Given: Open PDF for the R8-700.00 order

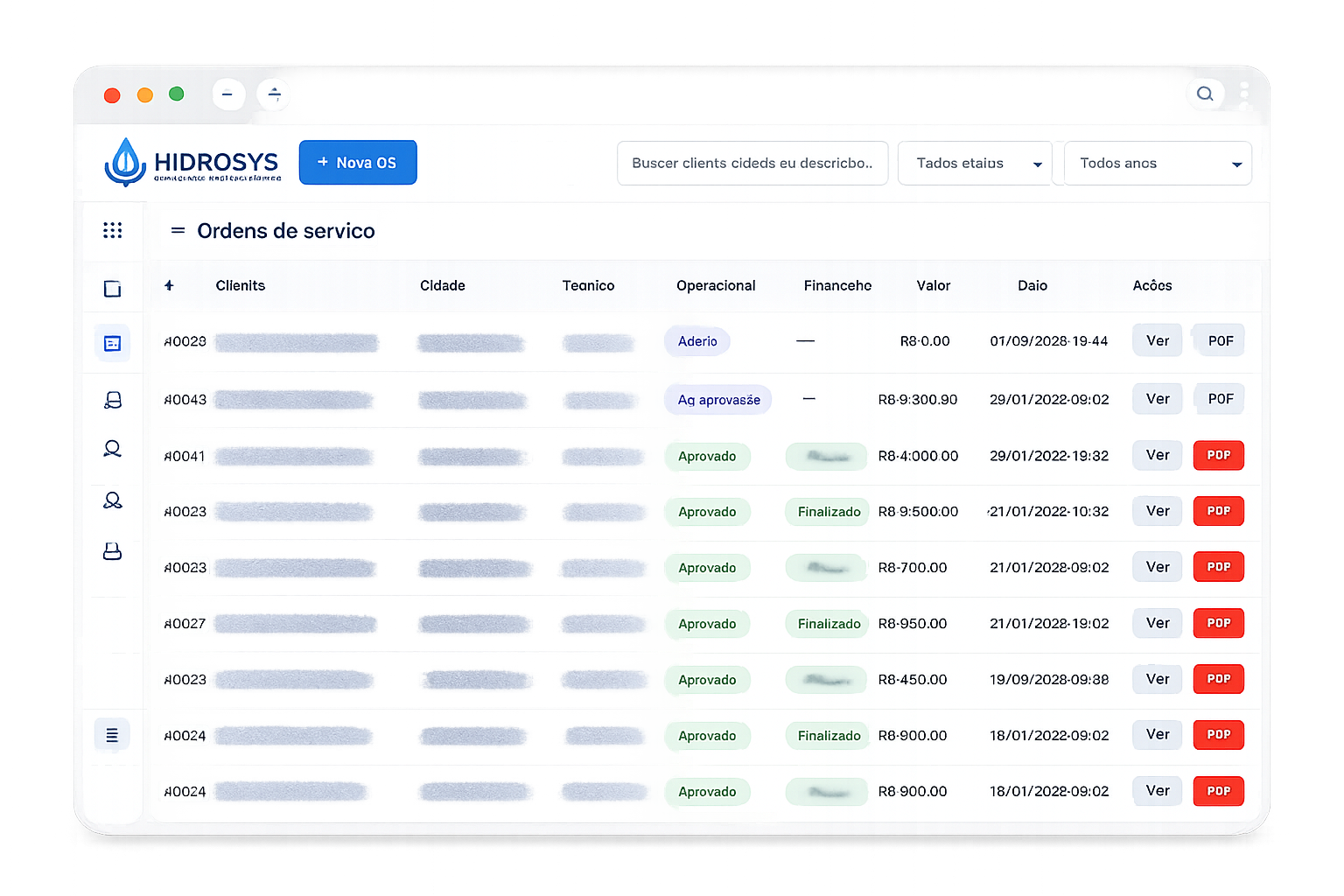Looking at the screenshot, I should tap(1218, 567).
